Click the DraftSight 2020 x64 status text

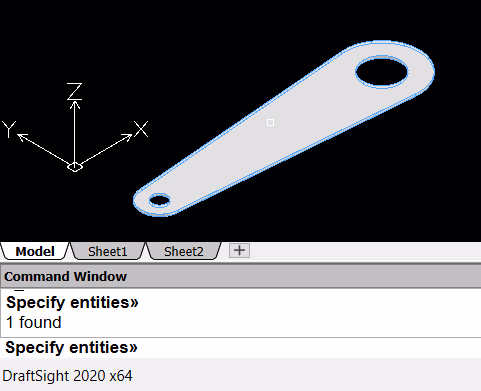click(67, 376)
